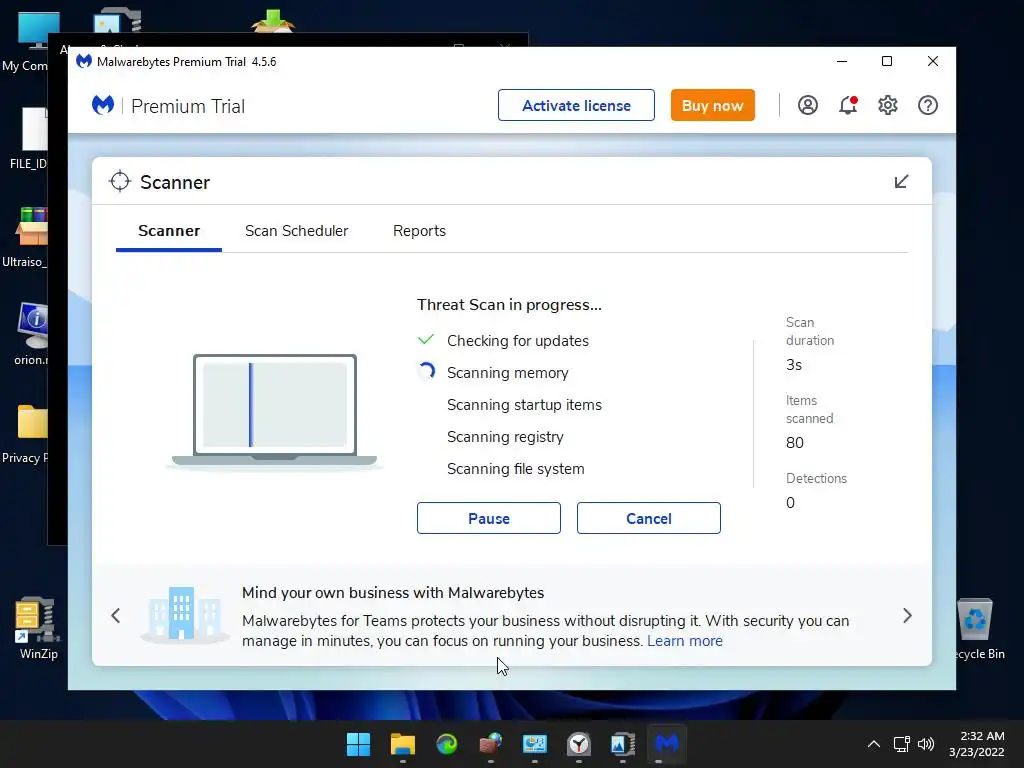Viewport: 1024px width, 768px height.
Task: Collapse the Scanner panel with the arrow icon
Action: (901, 182)
